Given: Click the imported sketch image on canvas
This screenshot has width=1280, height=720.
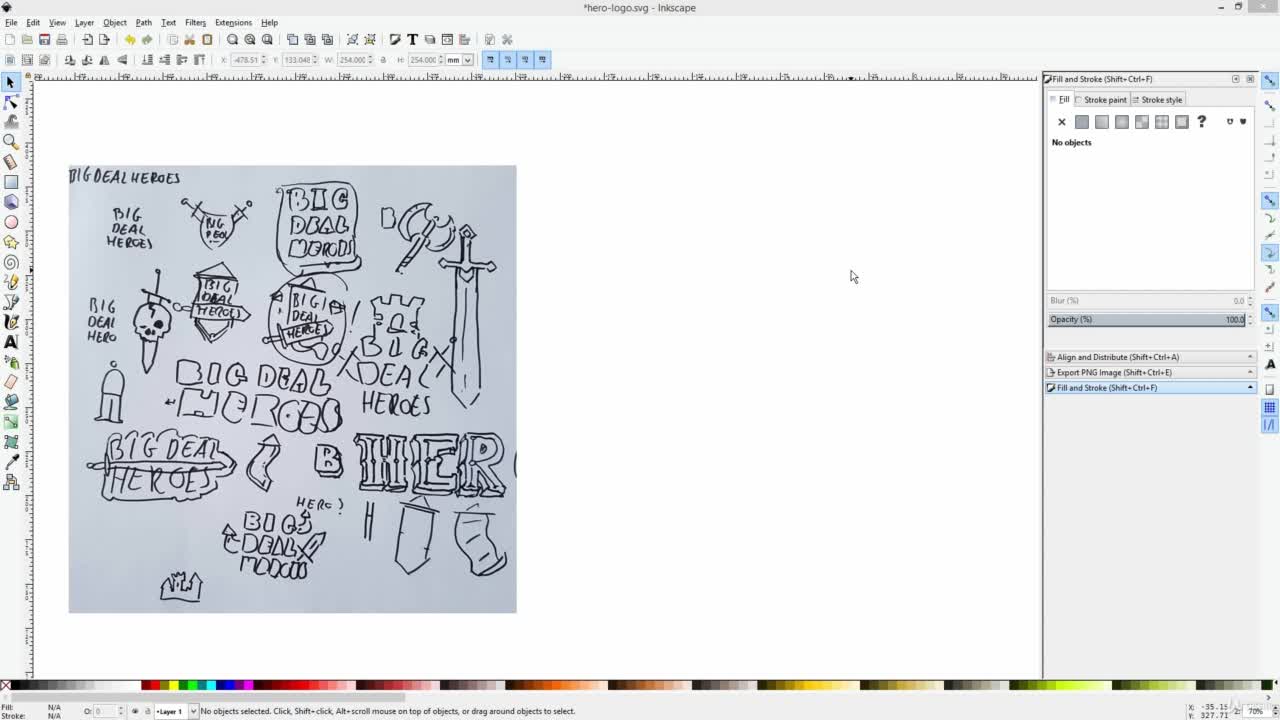Looking at the screenshot, I should click(292, 389).
